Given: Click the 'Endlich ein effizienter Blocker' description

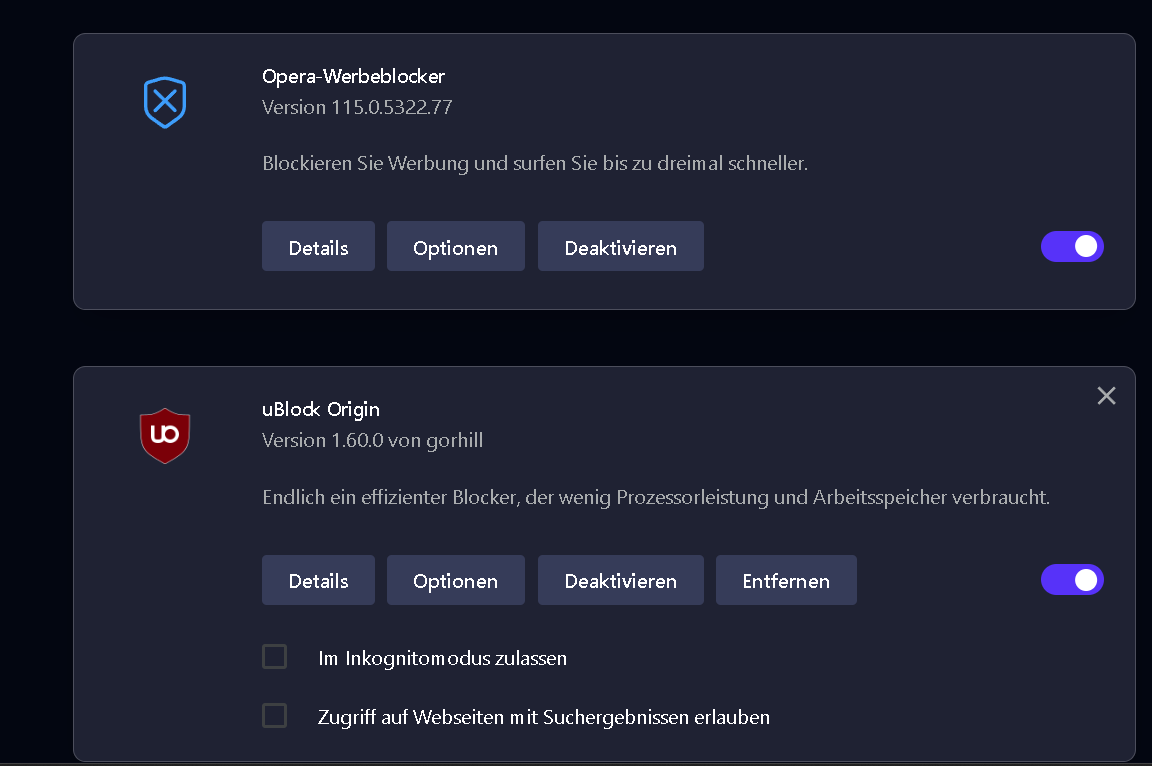Looking at the screenshot, I should click(655, 497).
